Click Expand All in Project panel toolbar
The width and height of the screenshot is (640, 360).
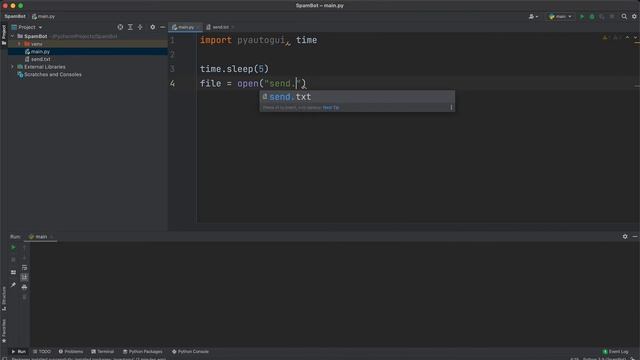click(130, 27)
